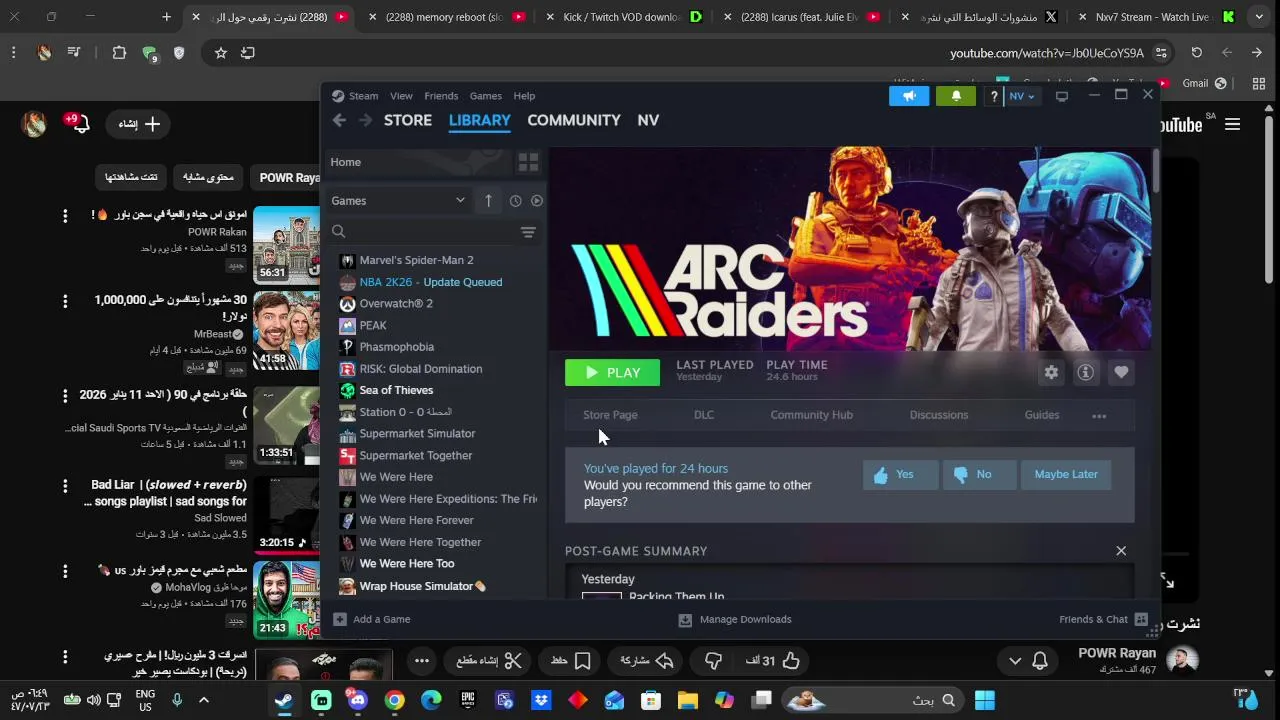
Task: Open NV account dropdown in Steam
Action: click(x=1022, y=96)
